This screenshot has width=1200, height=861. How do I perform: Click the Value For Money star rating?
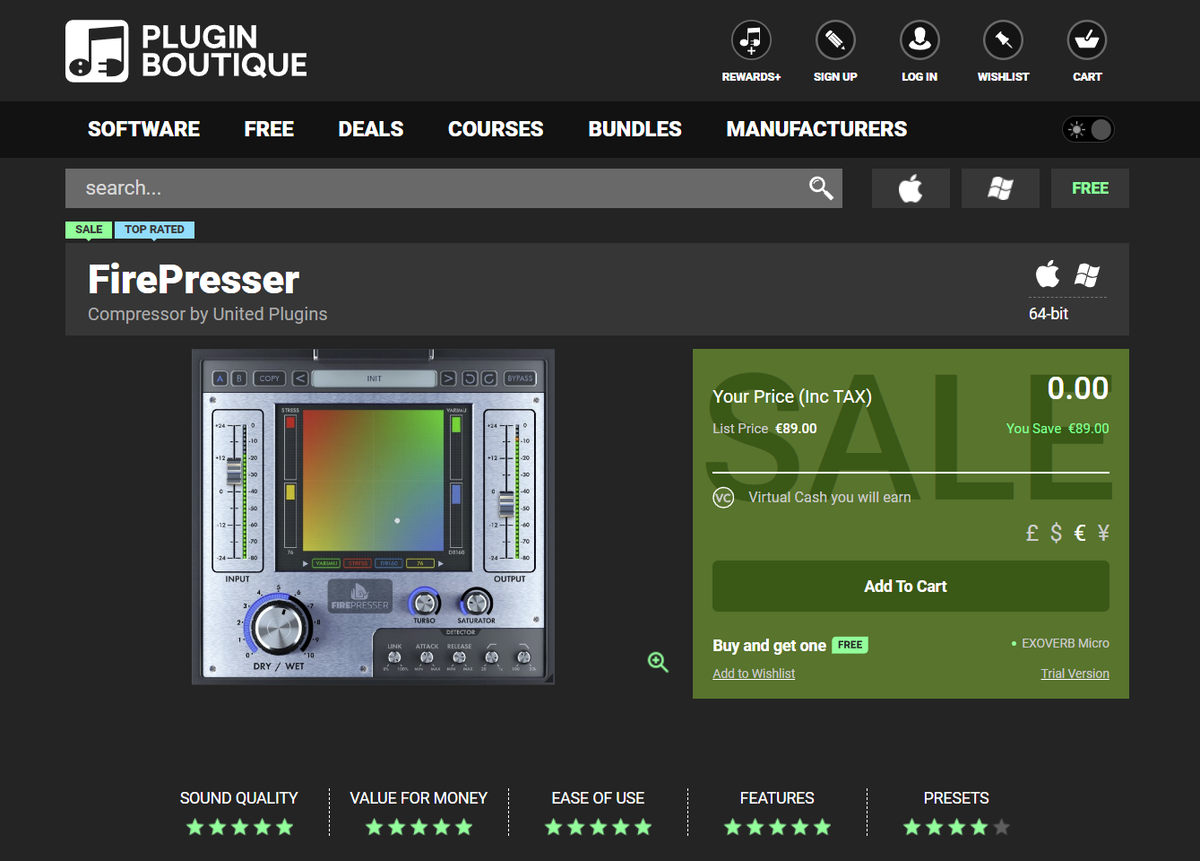pyautogui.click(x=418, y=827)
